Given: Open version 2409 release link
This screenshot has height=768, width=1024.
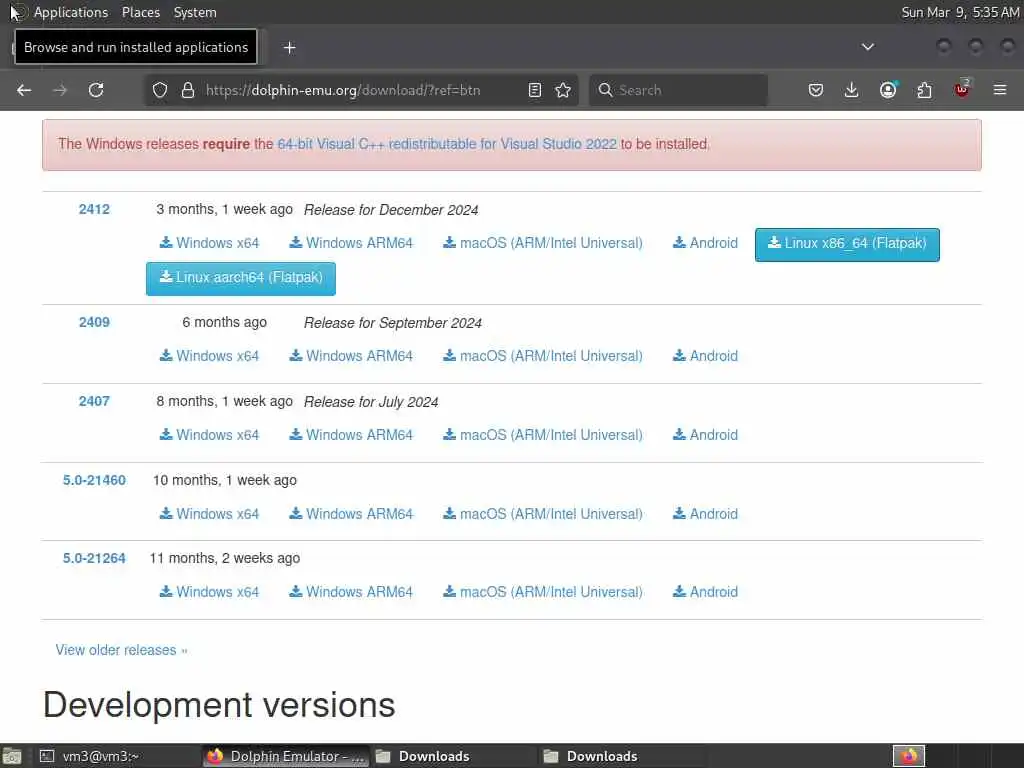Looking at the screenshot, I should point(94,323).
